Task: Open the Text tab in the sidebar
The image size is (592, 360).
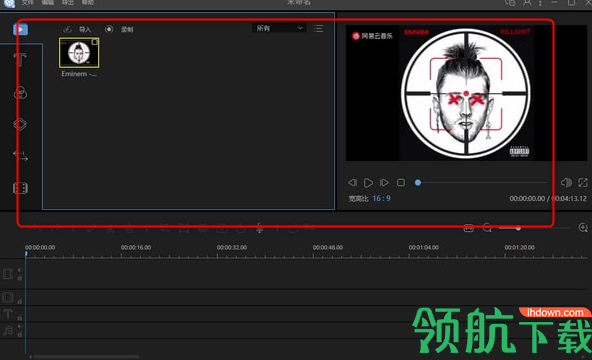Action: [20, 60]
